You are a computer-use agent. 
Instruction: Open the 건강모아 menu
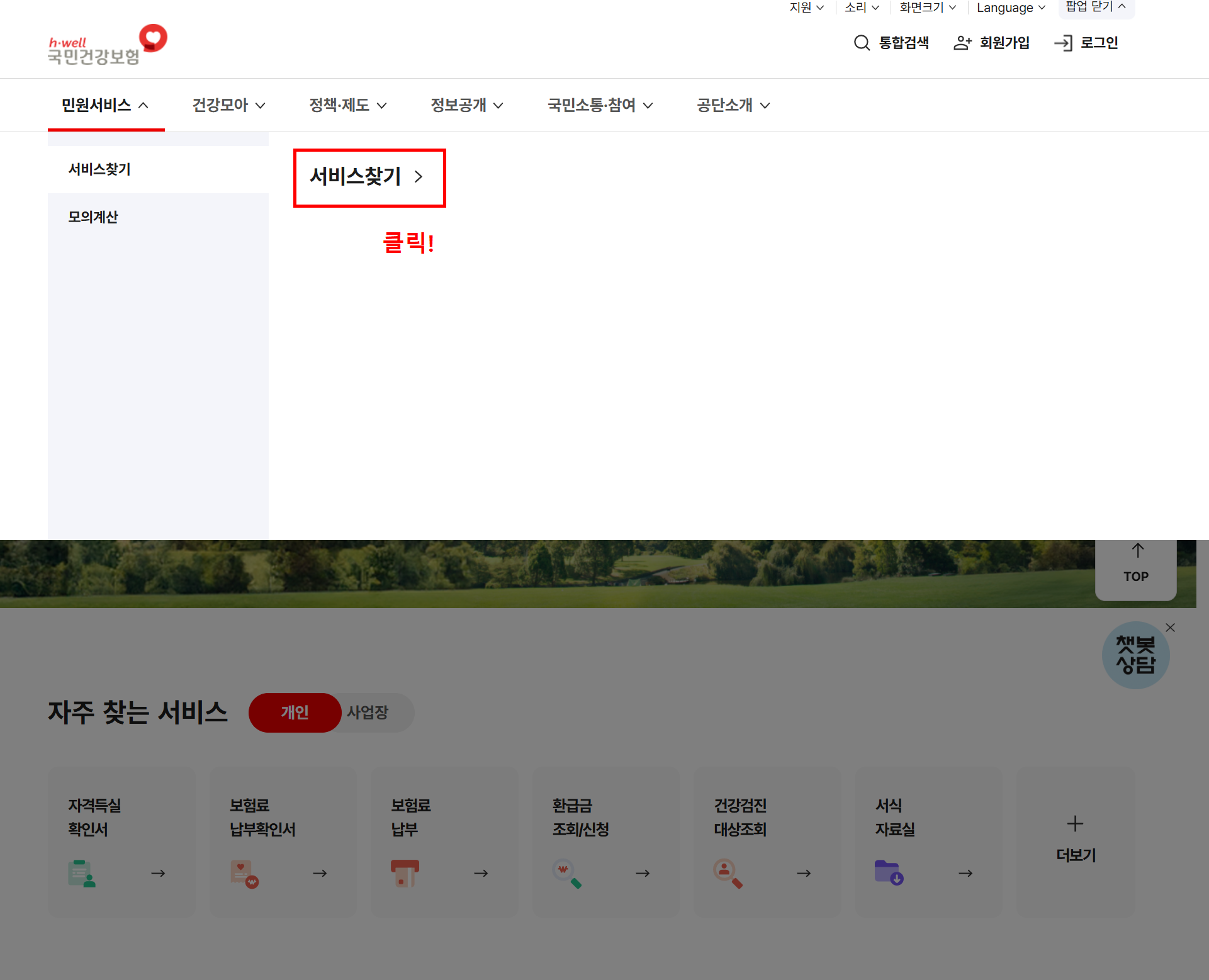point(228,105)
